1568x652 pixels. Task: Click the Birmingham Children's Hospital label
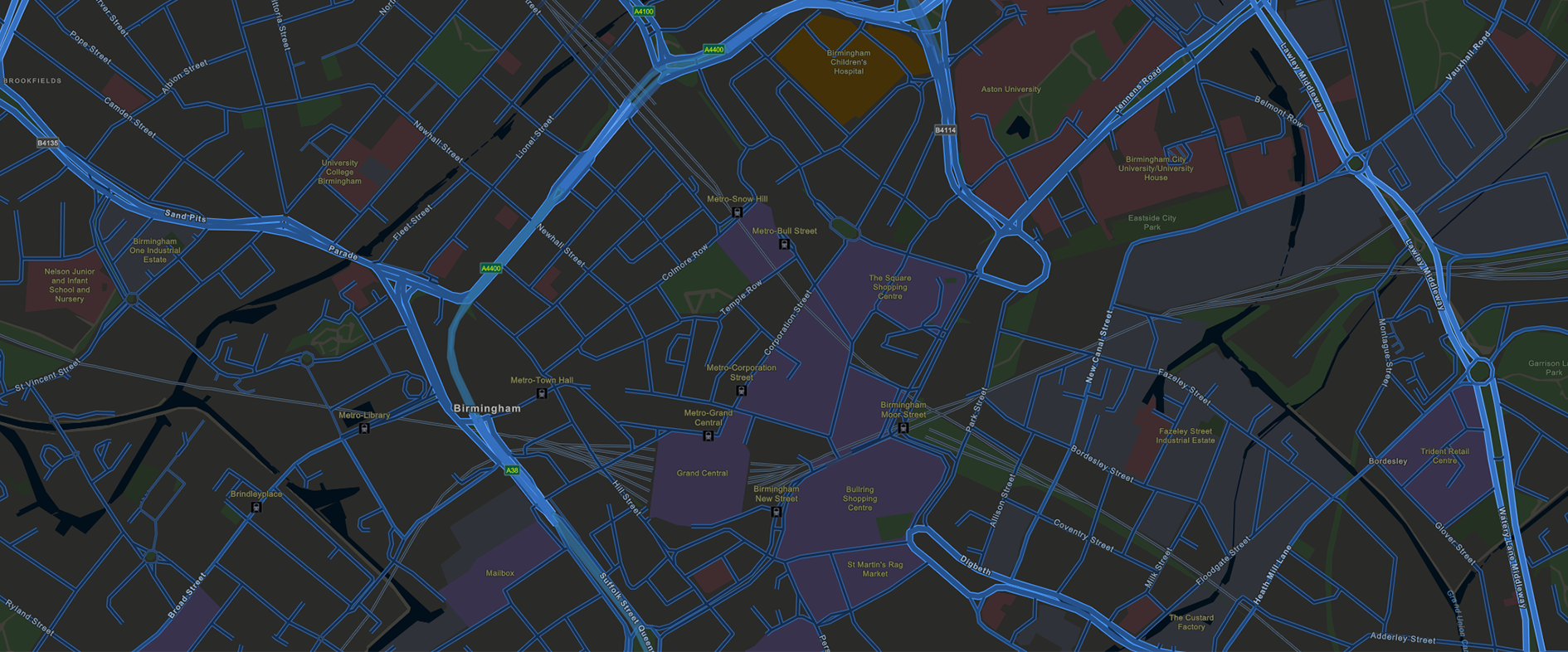click(849, 62)
